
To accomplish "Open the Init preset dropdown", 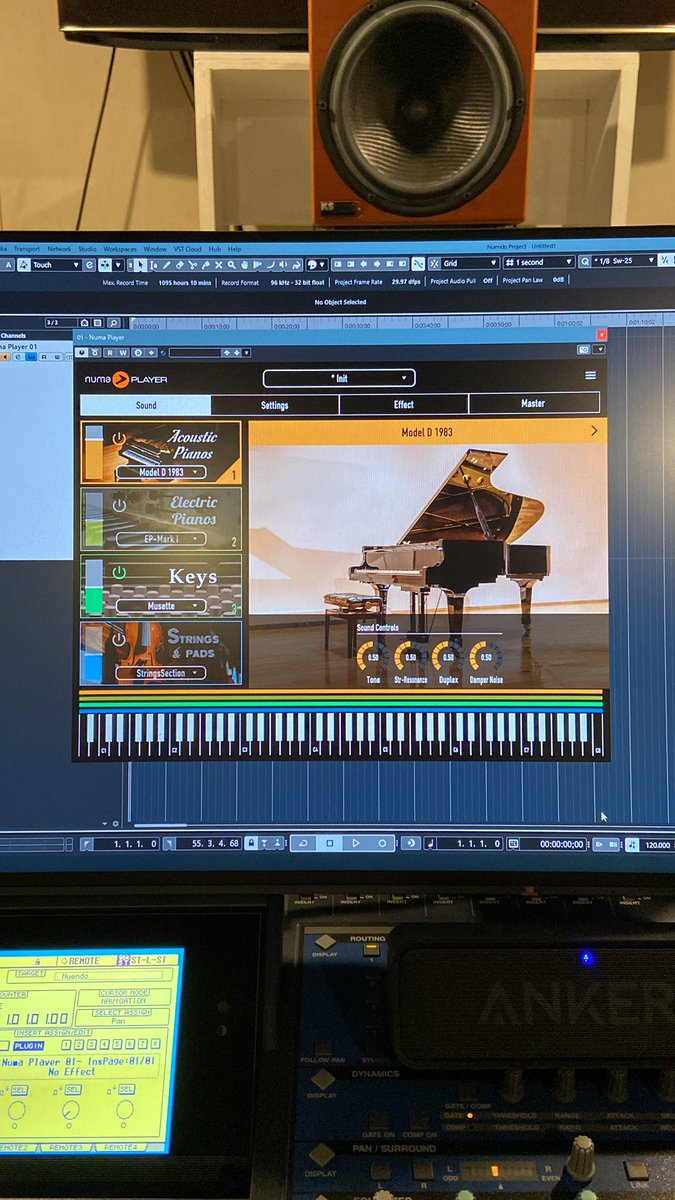I will (x=339, y=378).
